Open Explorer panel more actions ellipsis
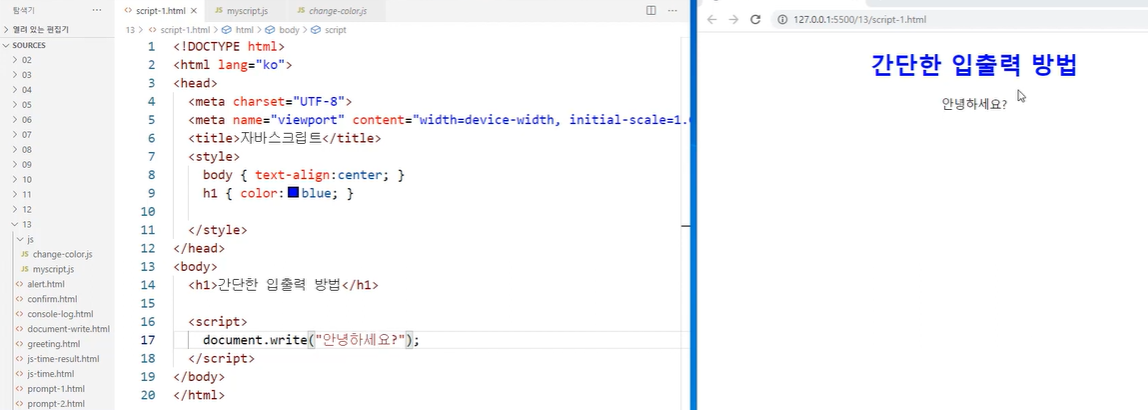Viewport: 1148px width, 410px height. click(97, 10)
